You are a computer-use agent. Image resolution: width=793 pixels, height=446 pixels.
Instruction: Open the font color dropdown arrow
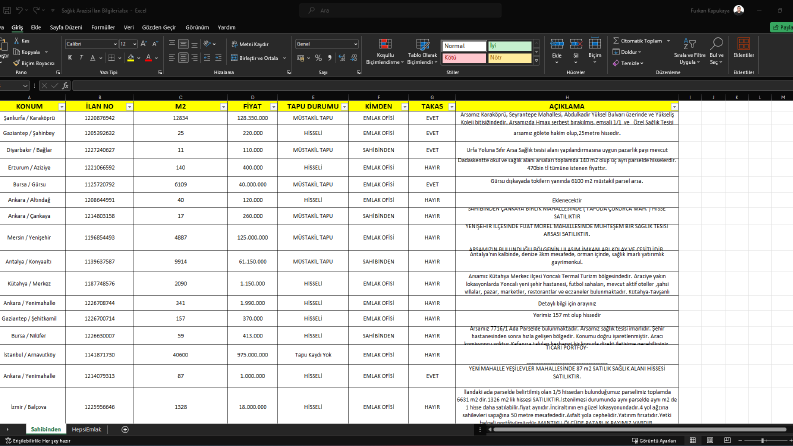(x=156, y=58)
